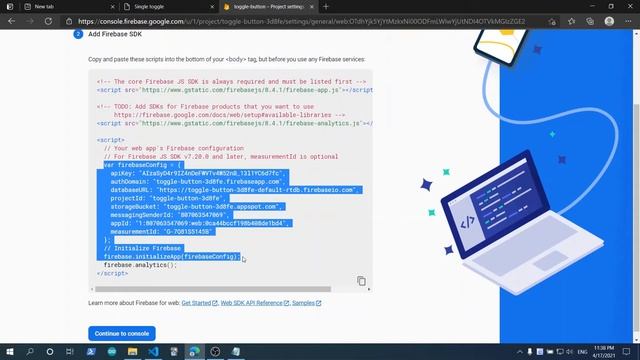This screenshot has width=640, height=360.
Task: Open Cortana from the taskbar
Action: tap(50, 351)
